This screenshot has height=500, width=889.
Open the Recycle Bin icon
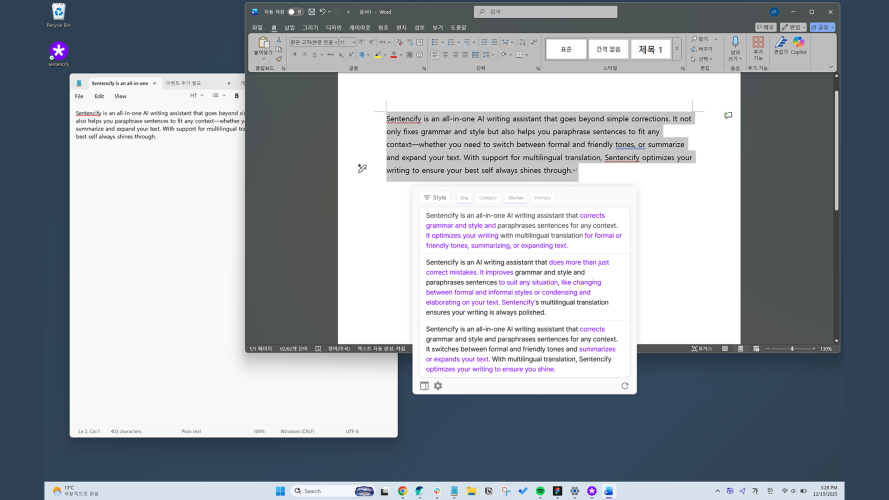[x=58, y=15]
